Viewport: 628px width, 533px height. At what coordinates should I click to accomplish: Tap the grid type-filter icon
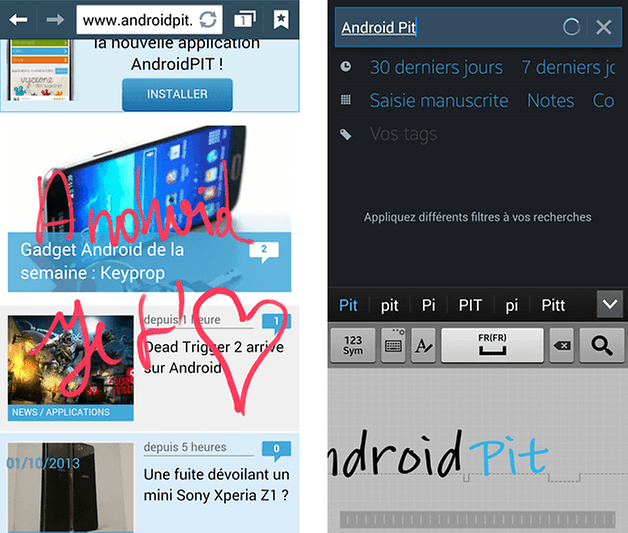(346, 100)
